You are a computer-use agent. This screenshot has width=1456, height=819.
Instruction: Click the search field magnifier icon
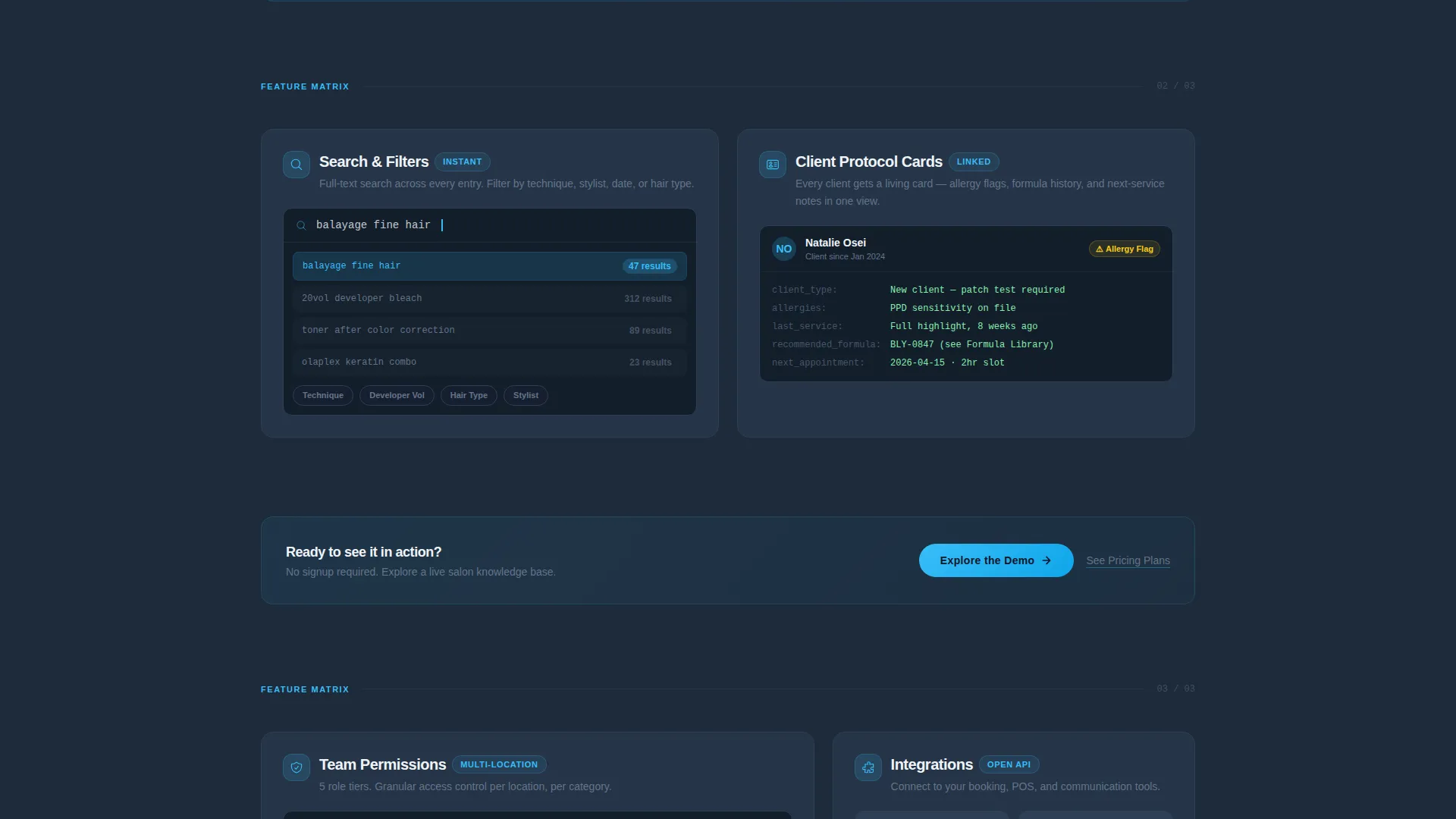tap(301, 225)
